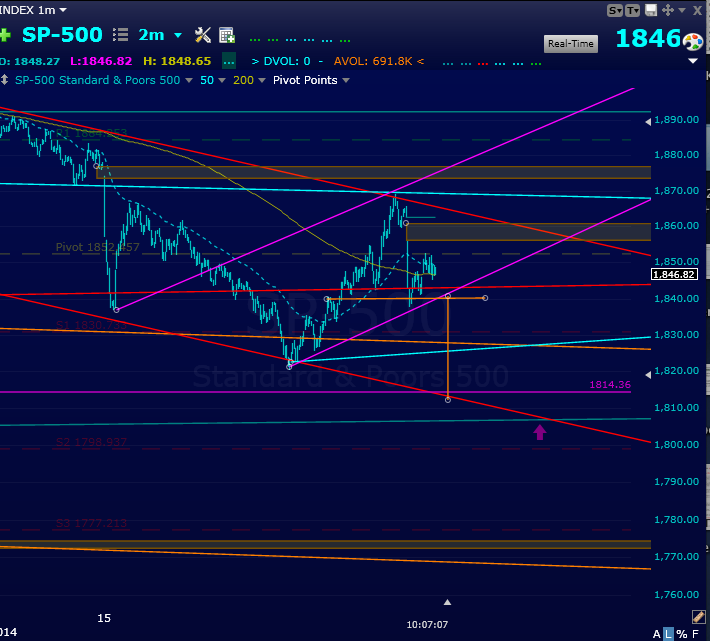Image resolution: width=710 pixels, height=641 pixels.
Task: Click the SP-500 symbol title
Action: point(62,35)
